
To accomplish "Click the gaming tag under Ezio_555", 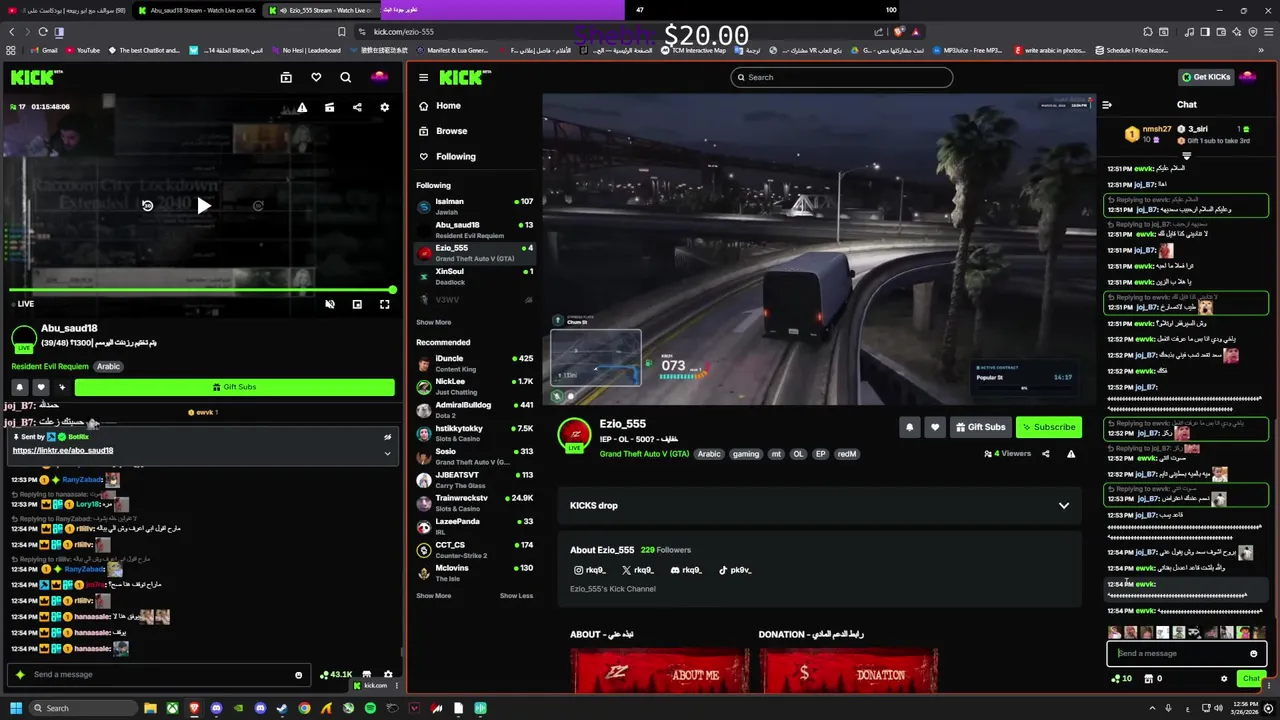I will click(746, 454).
